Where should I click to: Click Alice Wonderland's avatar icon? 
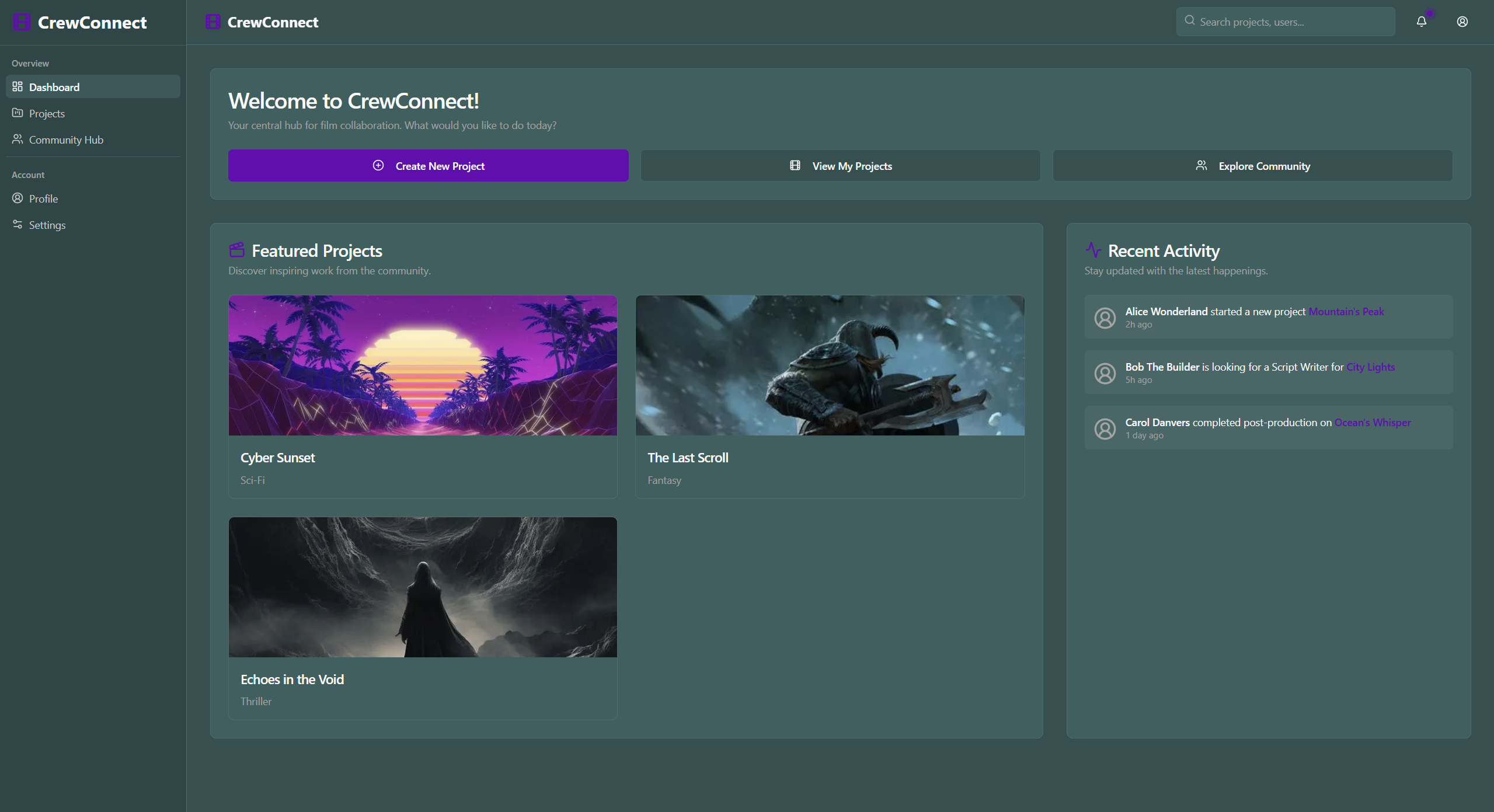click(x=1105, y=318)
